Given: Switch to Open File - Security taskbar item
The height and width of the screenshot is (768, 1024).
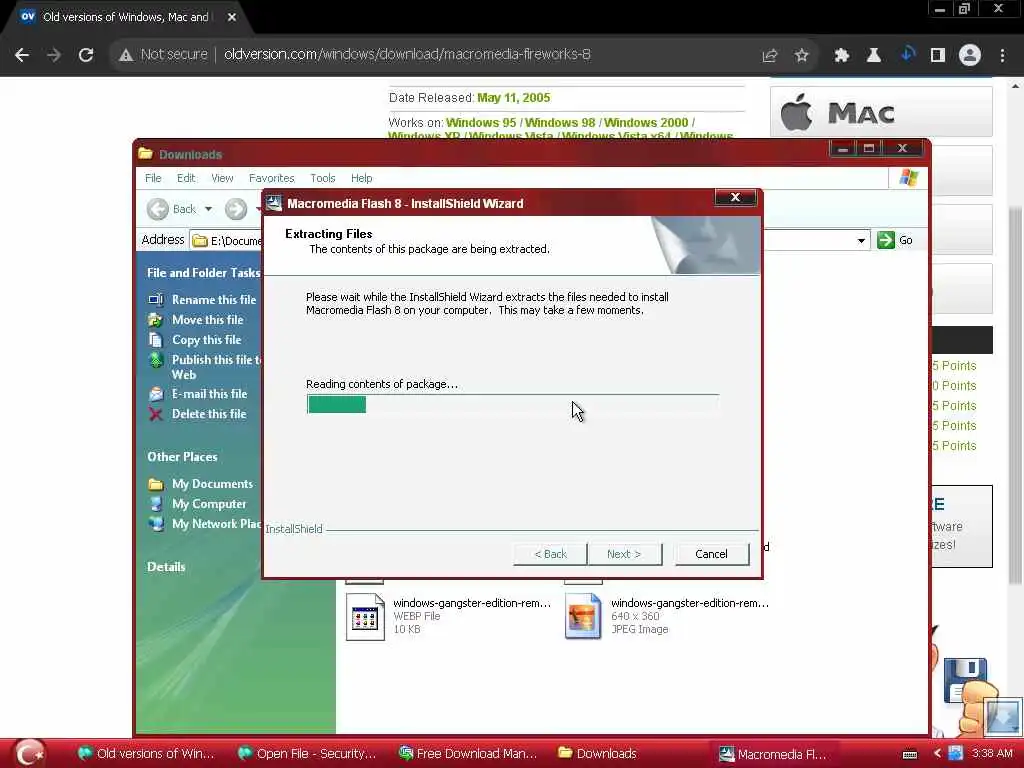Looking at the screenshot, I should (x=307, y=754).
